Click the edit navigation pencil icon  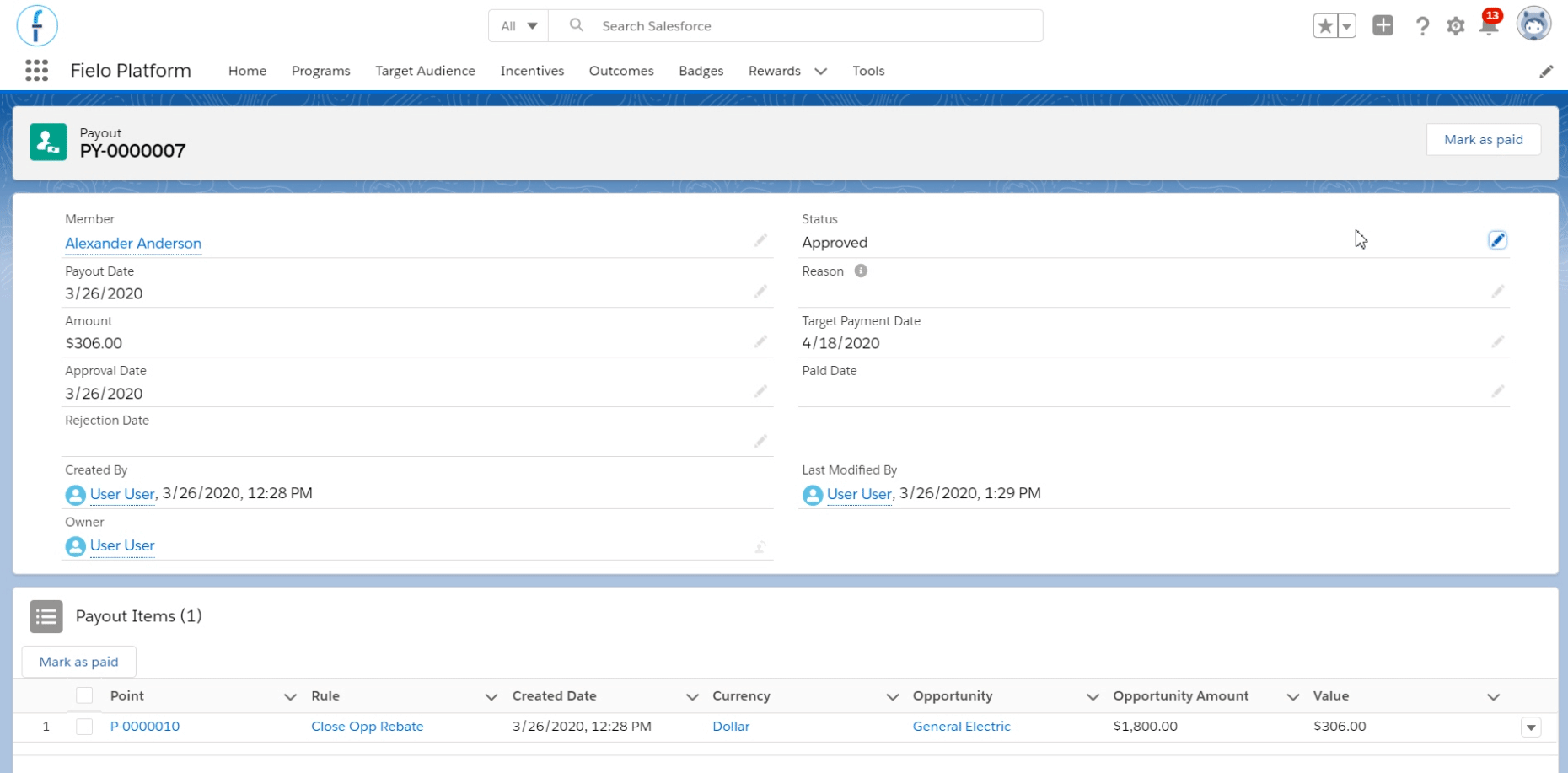[1546, 72]
